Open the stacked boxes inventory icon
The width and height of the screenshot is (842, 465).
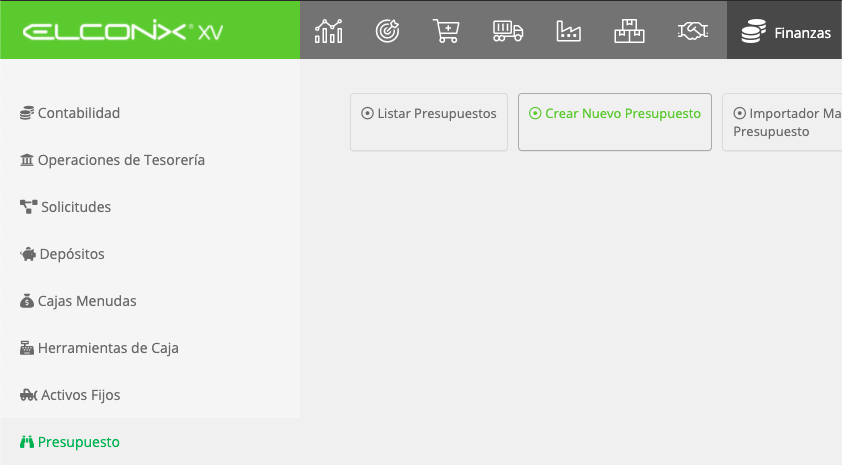pos(629,31)
